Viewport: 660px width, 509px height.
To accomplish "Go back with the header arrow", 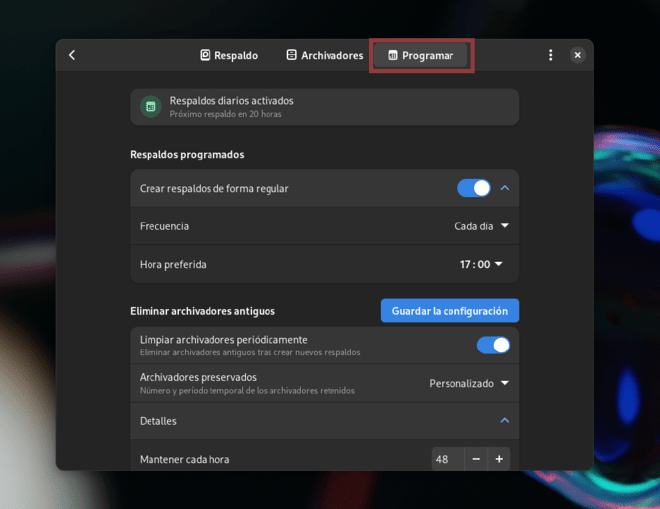I will (72, 55).
